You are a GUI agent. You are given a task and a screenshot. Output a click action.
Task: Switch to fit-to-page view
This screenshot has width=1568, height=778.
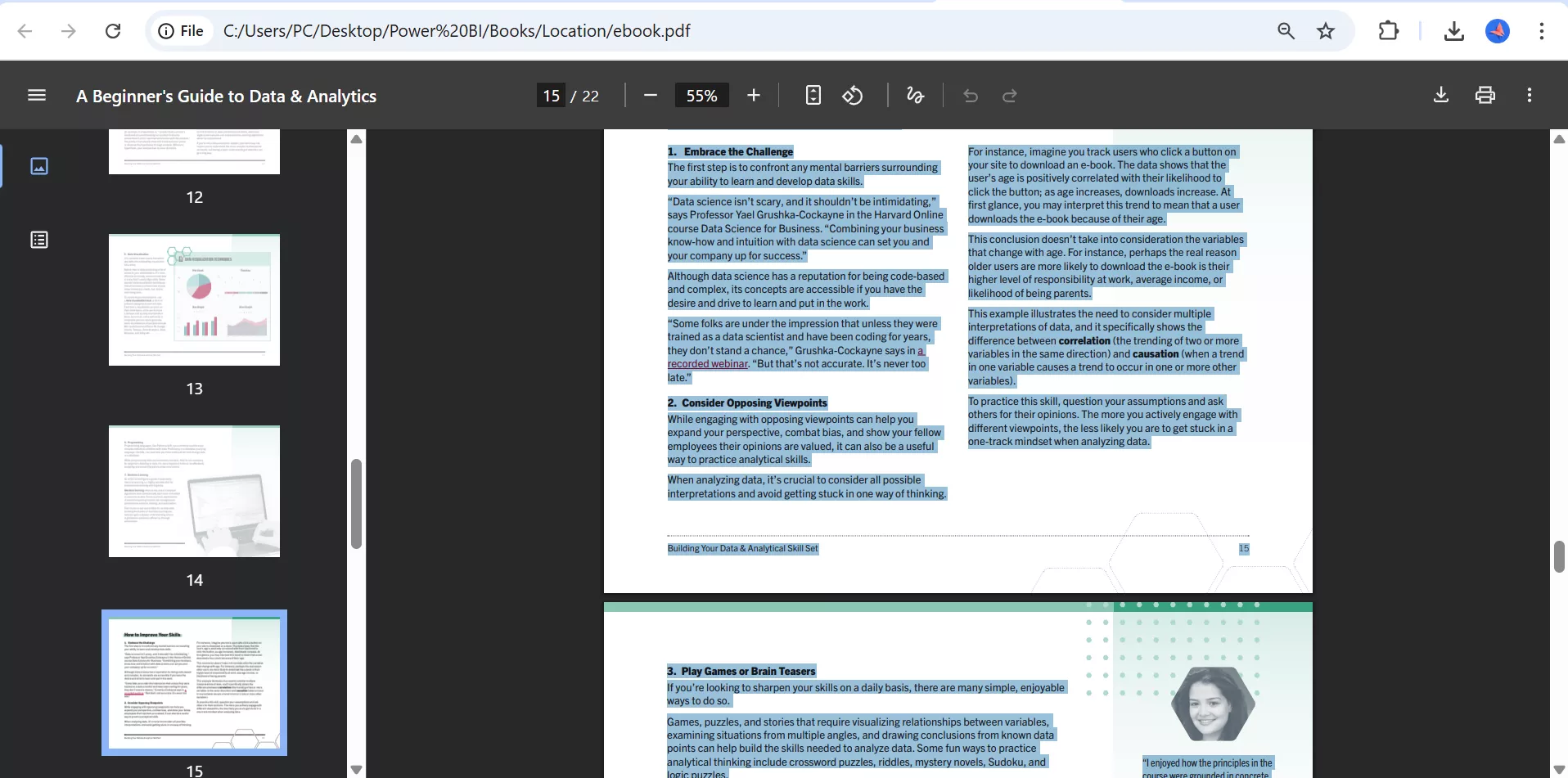[813, 95]
